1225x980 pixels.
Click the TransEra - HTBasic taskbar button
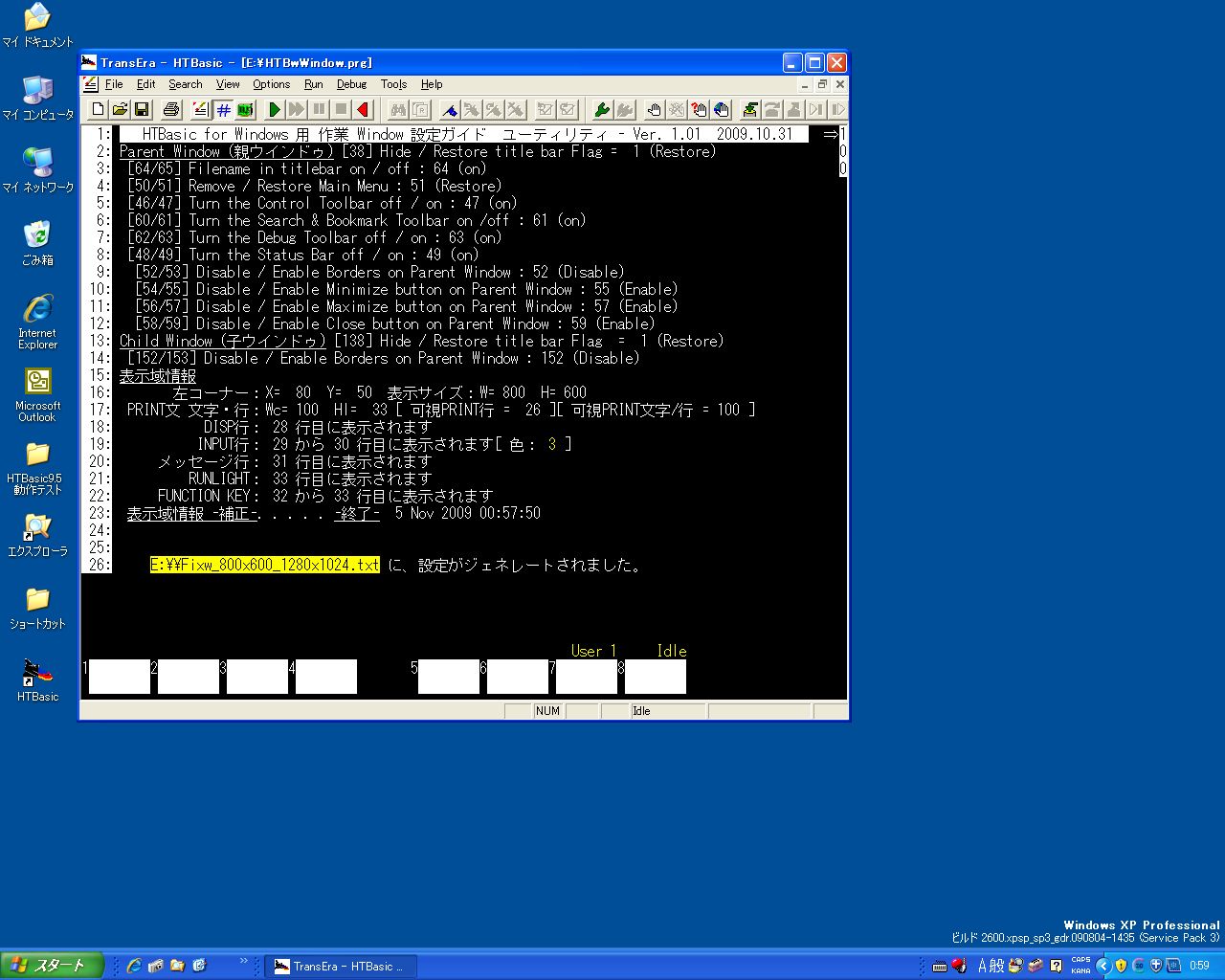[341, 967]
